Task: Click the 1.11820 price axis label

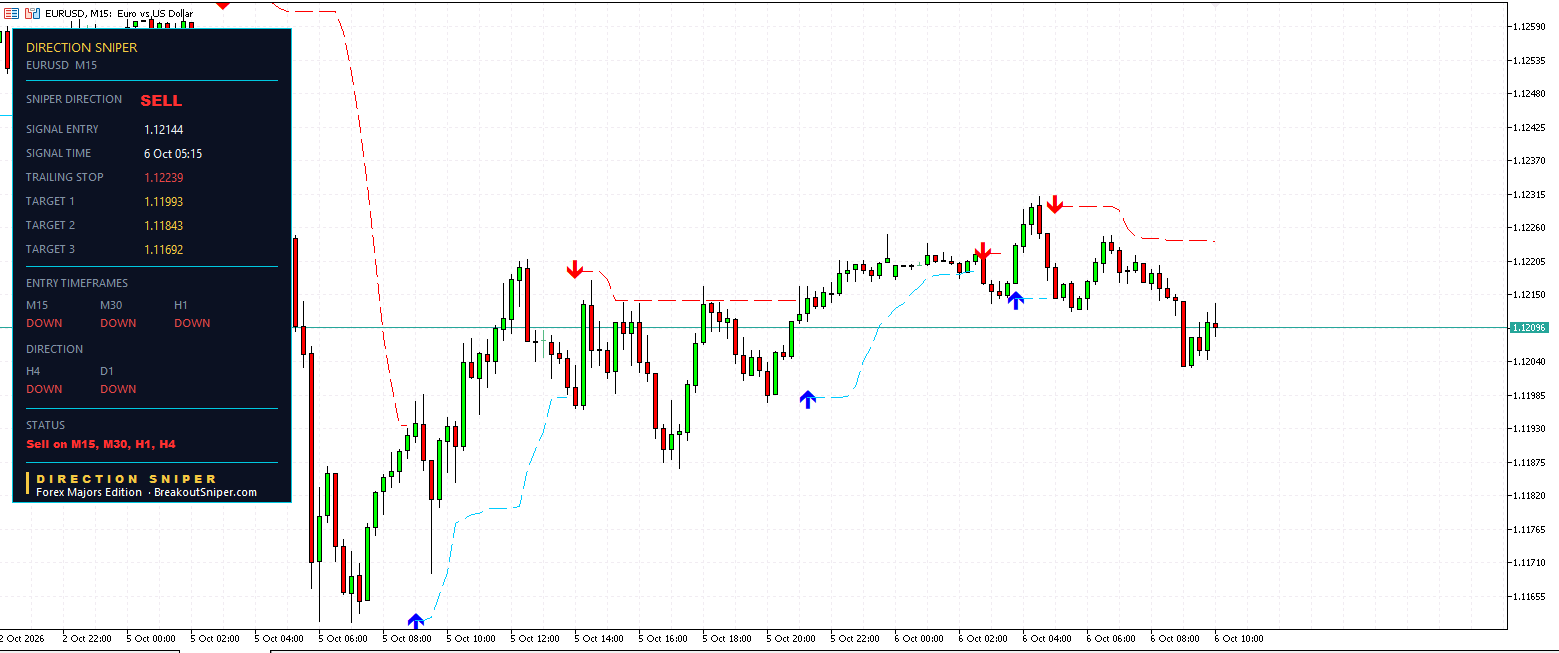Action: 1531,496
